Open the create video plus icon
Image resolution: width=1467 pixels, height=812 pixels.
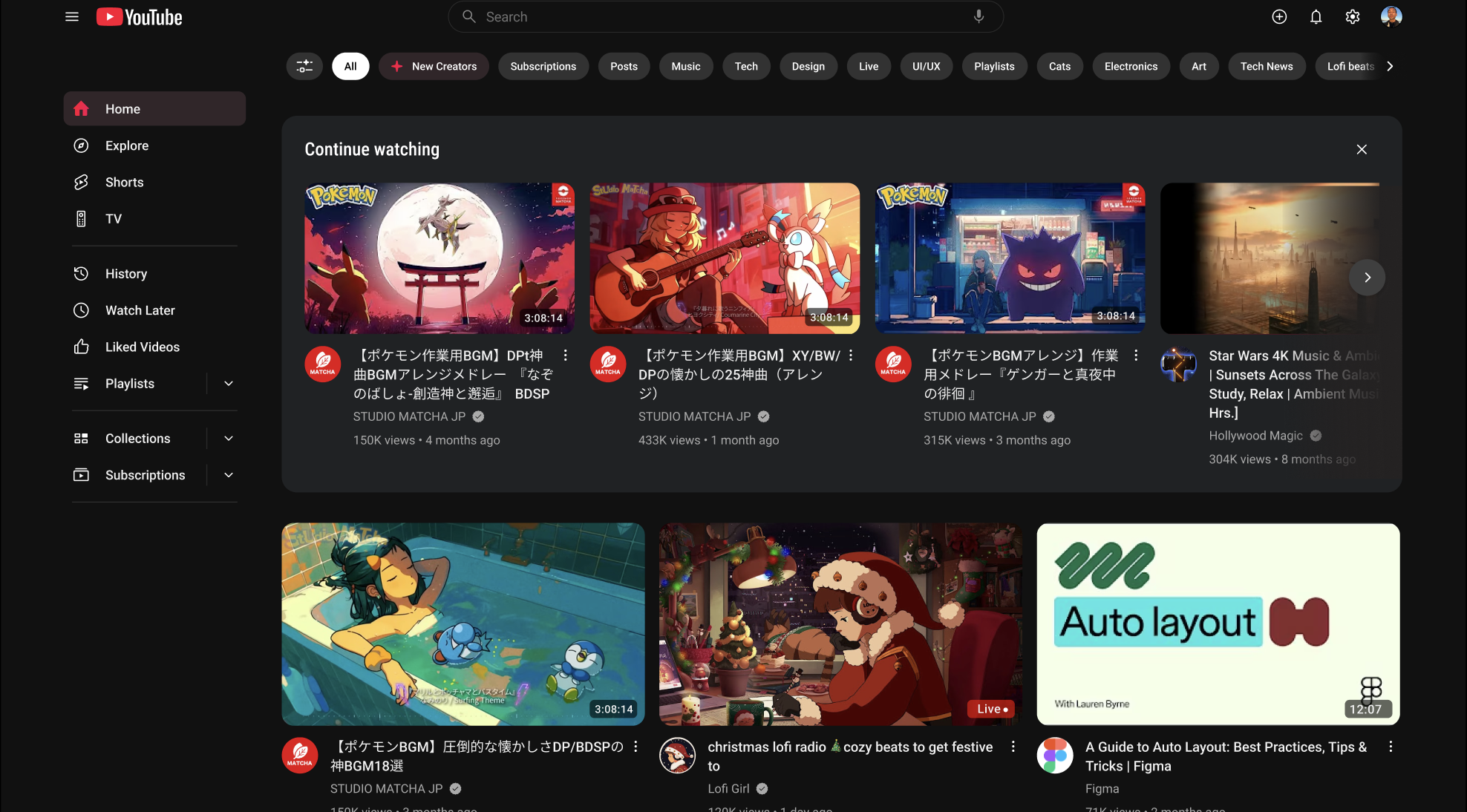tap(1279, 16)
